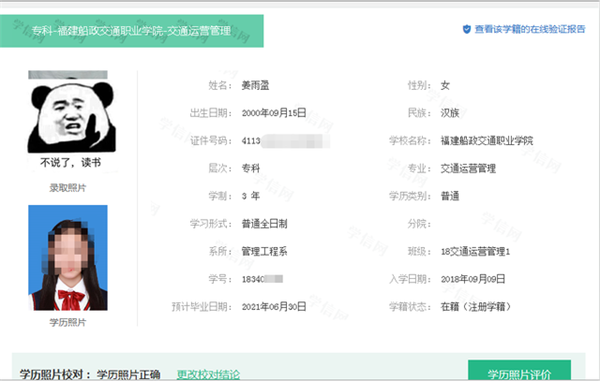Click the name value 姜雨盈
This screenshot has height=381, width=600.
(x=255, y=85)
